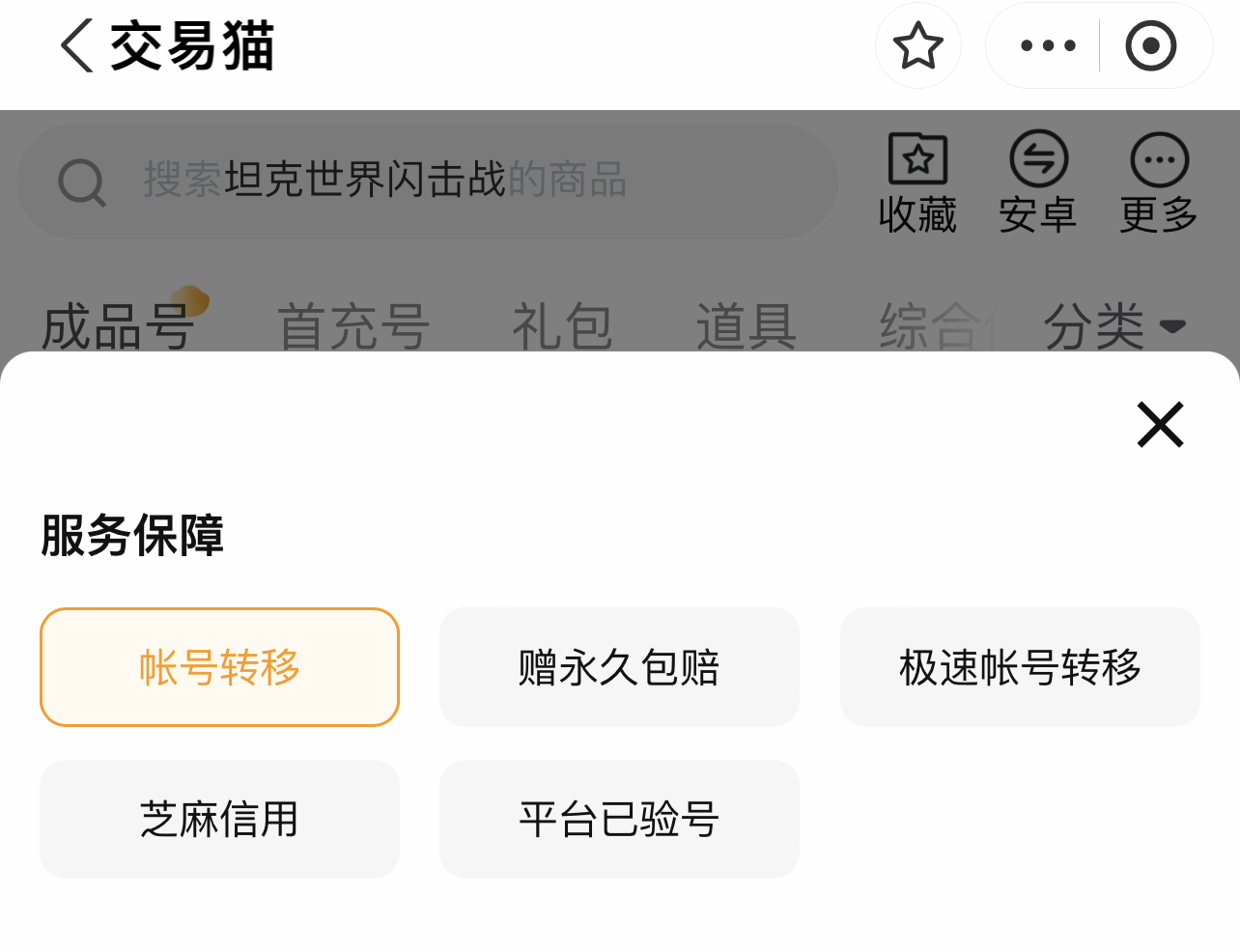Focus the 坦克世界闪击战 search field

click(x=425, y=181)
